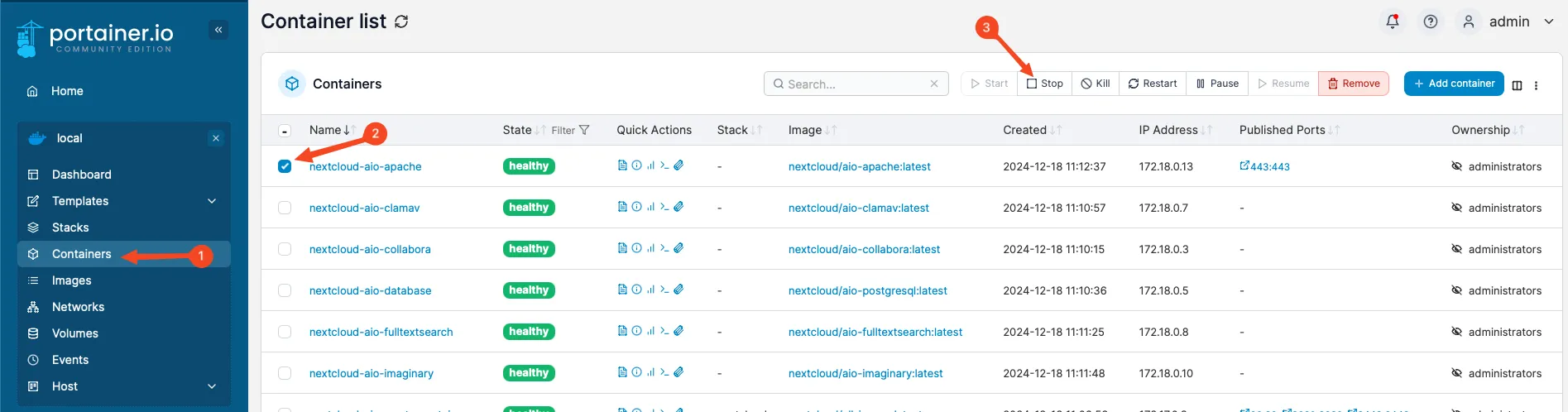Expand the Templates sidebar section
This screenshot has height=412, width=1568.
tap(212, 201)
